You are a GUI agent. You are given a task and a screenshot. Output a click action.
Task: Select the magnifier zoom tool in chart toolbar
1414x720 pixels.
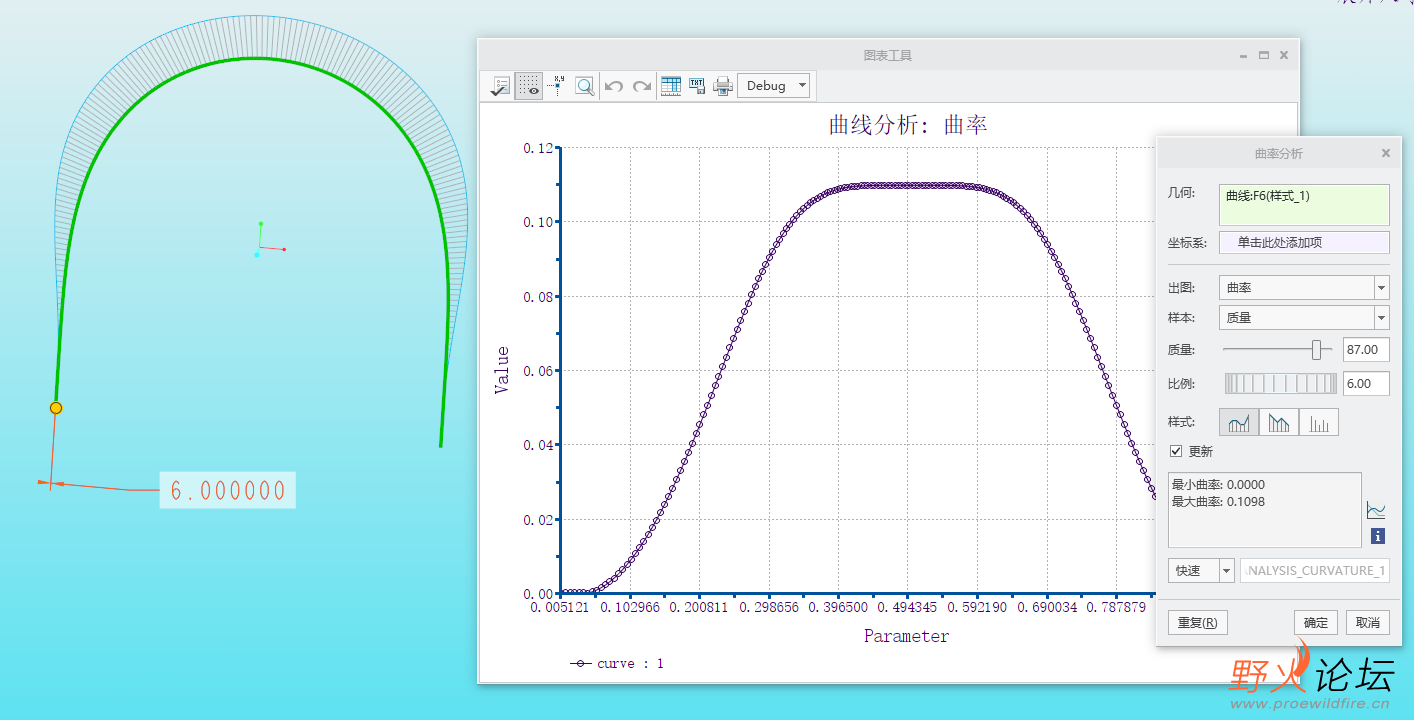point(585,86)
